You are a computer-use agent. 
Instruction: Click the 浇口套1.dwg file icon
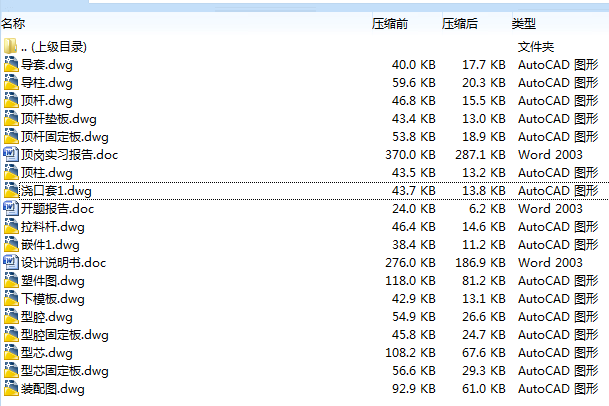point(11,191)
